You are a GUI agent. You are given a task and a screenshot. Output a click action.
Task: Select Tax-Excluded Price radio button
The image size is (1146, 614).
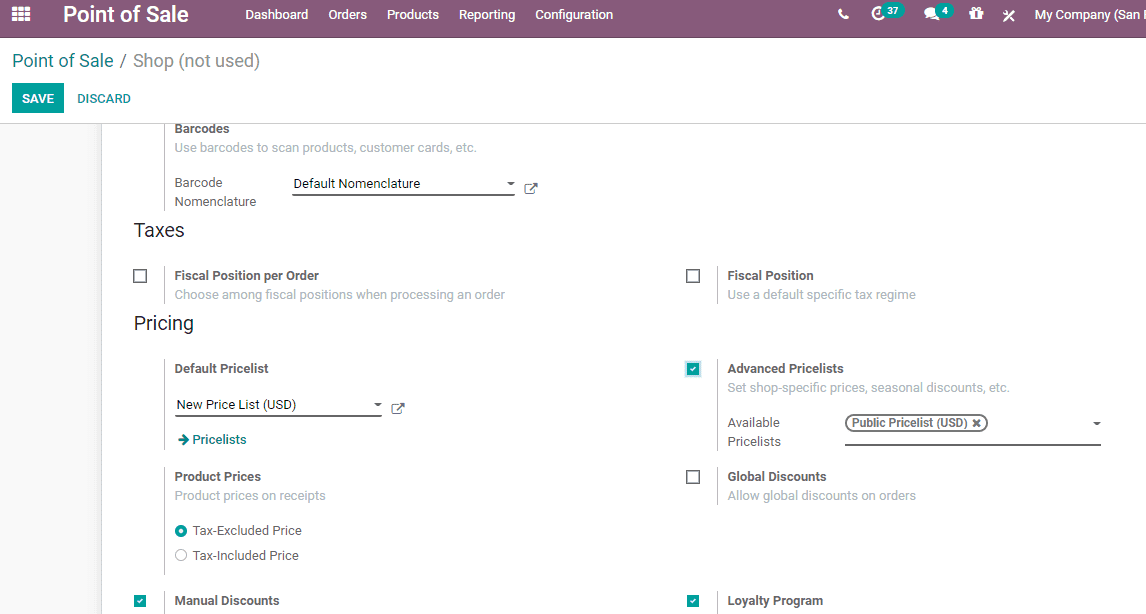click(181, 531)
